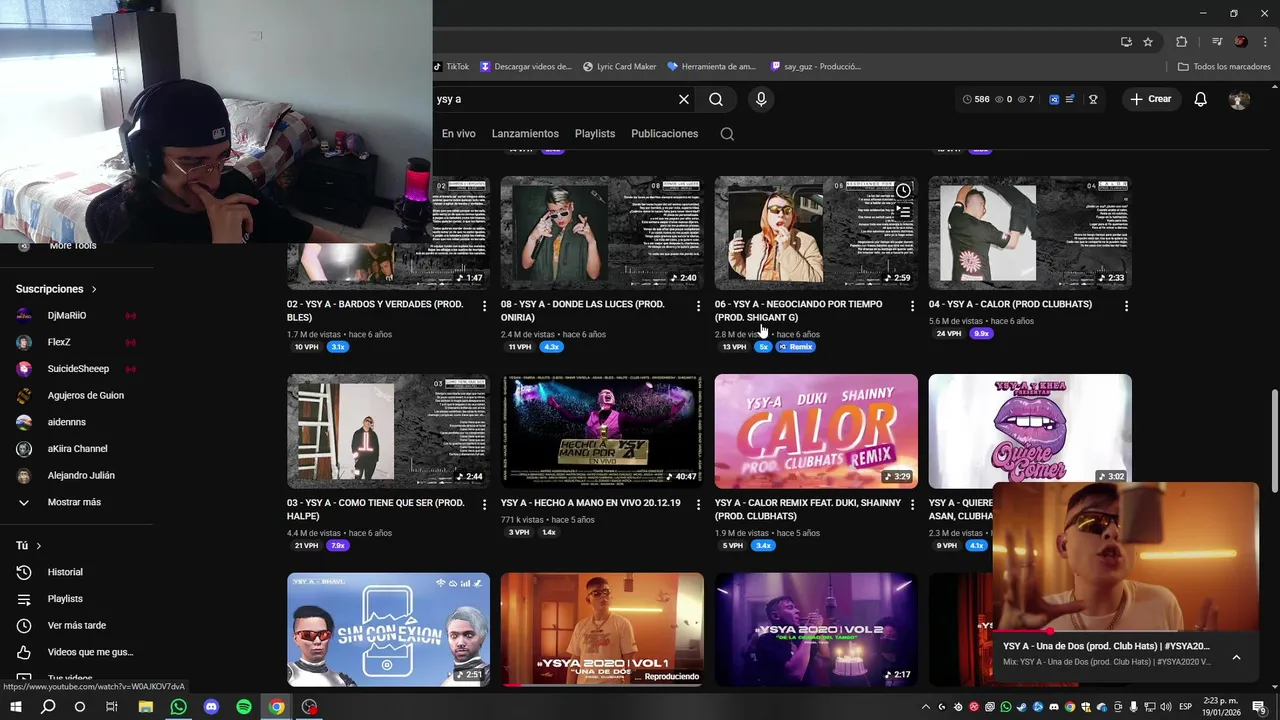Switch to the Publicaciones tab
The image size is (1280, 720).
(x=665, y=133)
